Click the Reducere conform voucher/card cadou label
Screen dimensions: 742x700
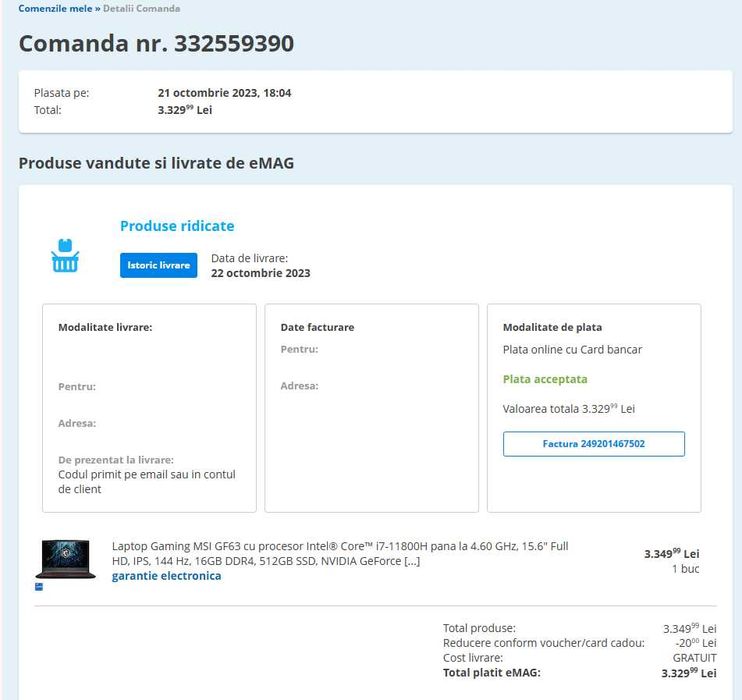[544, 643]
